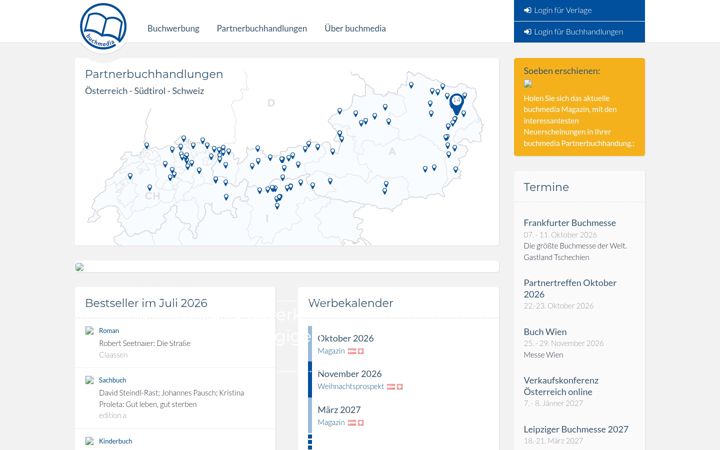Screen dimensions: 720x450
Task: Click the Swiss flag beside Weihnachtsprospekt
Action: (400, 387)
